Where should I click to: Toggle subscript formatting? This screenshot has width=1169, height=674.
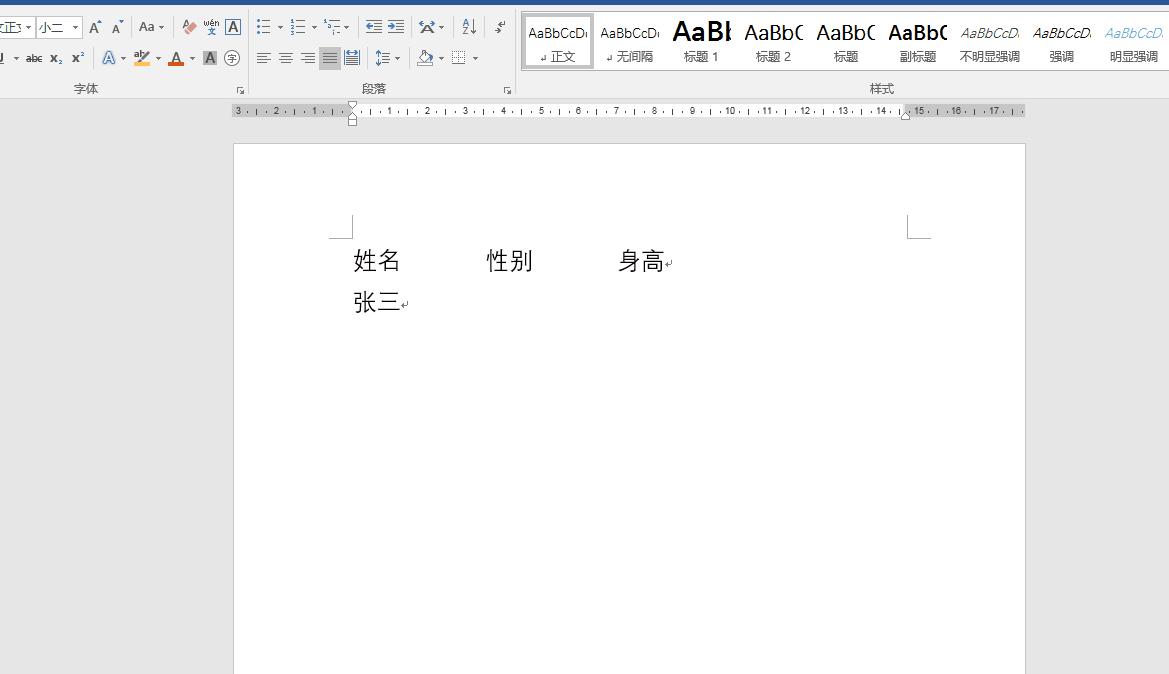click(55, 57)
